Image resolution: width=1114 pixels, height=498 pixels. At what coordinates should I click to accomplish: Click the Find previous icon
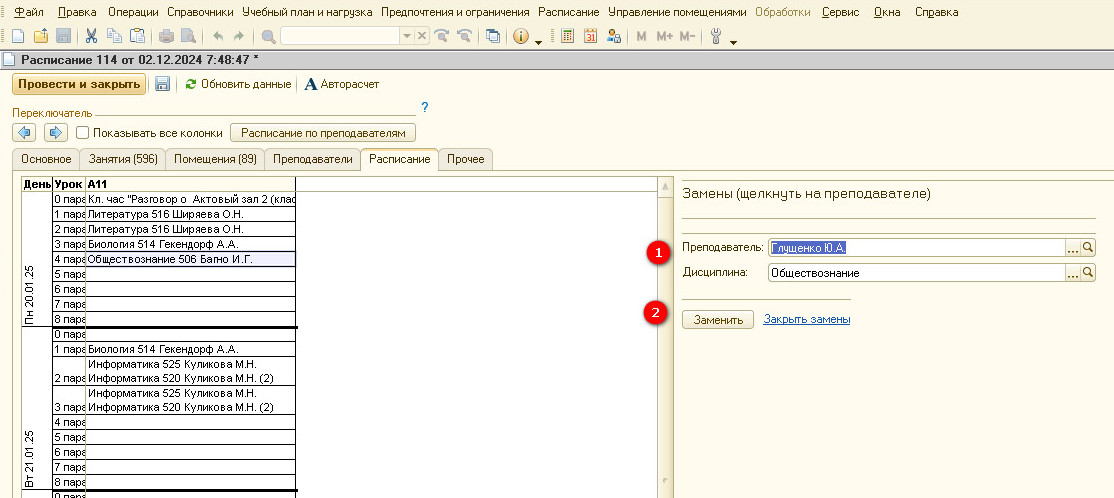tap(465, 36)
